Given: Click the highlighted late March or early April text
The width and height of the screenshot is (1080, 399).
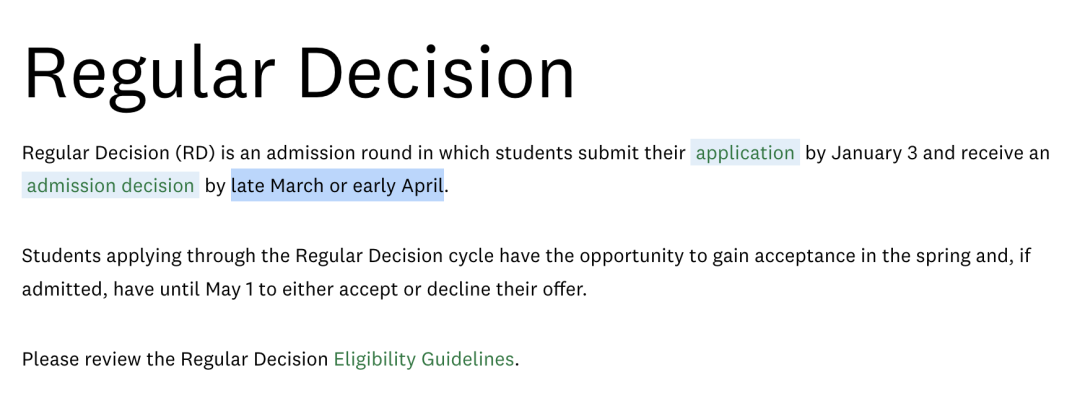Looking at the screenshot, I should (338, 185).
